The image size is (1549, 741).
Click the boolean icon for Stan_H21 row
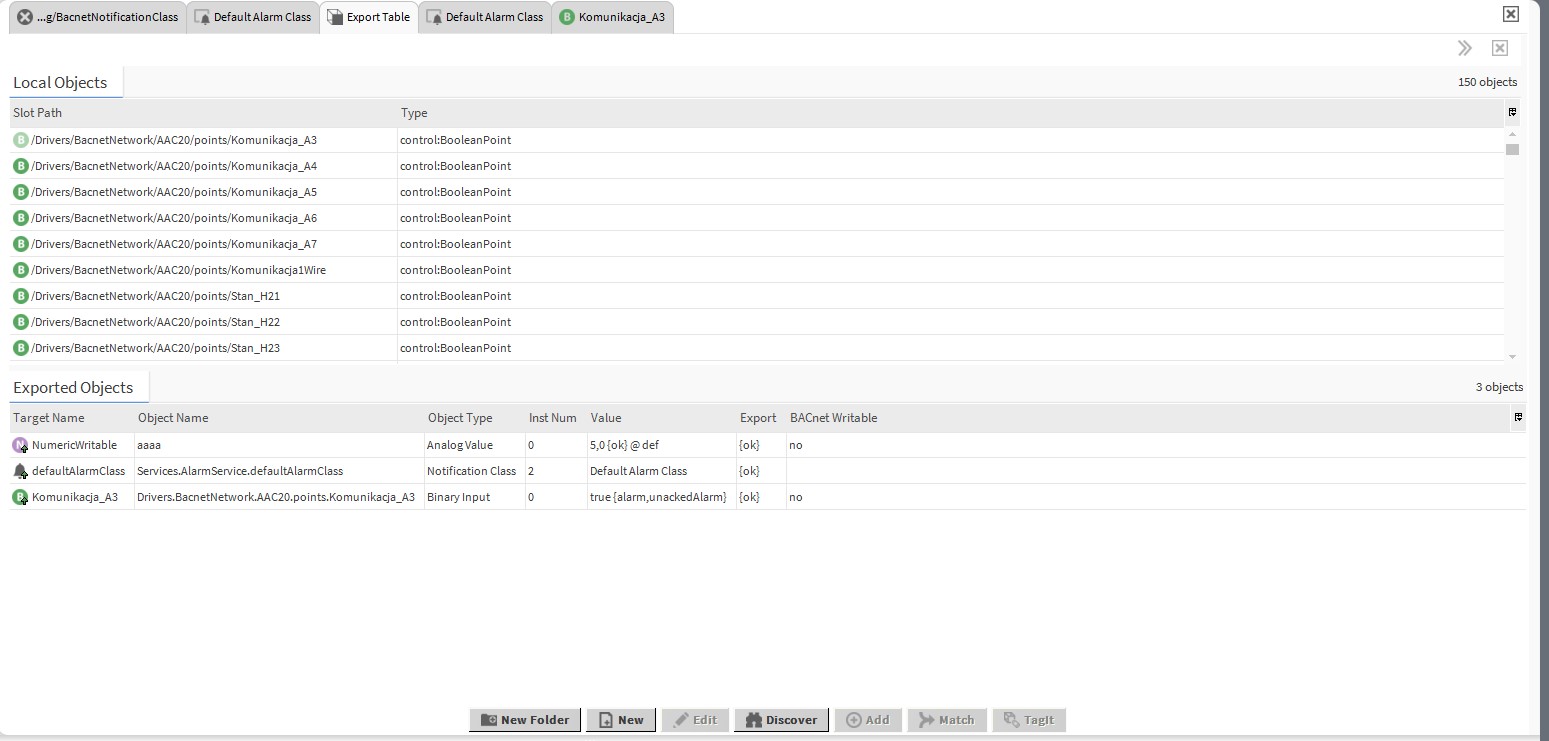20,296
